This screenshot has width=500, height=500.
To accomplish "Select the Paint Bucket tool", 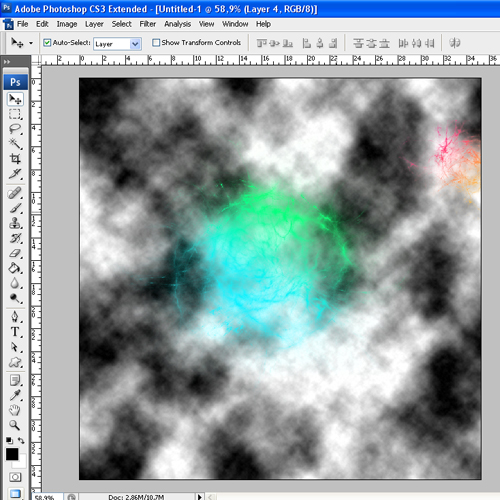I will click(15, 268).
